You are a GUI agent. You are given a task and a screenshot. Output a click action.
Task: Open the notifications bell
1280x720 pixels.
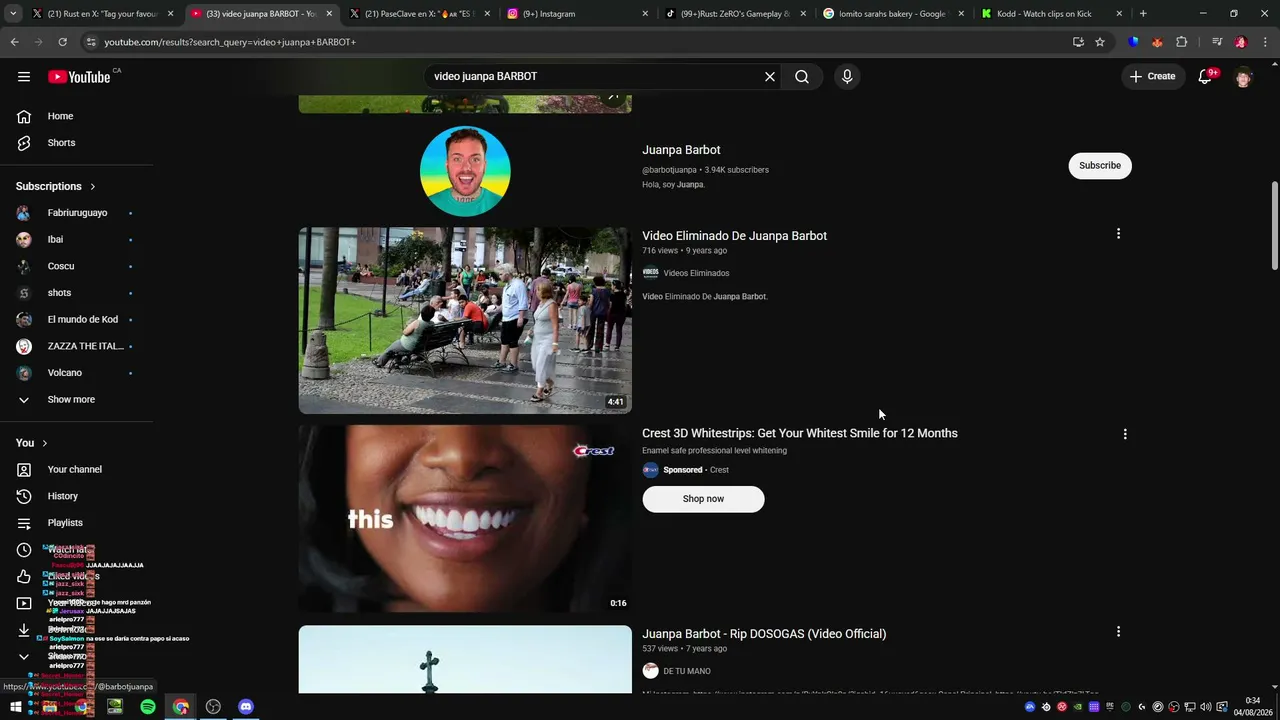point(1205,77)
